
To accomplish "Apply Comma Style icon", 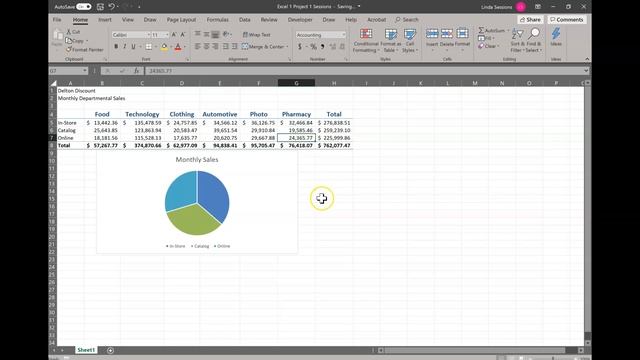I will pos(322,47).
